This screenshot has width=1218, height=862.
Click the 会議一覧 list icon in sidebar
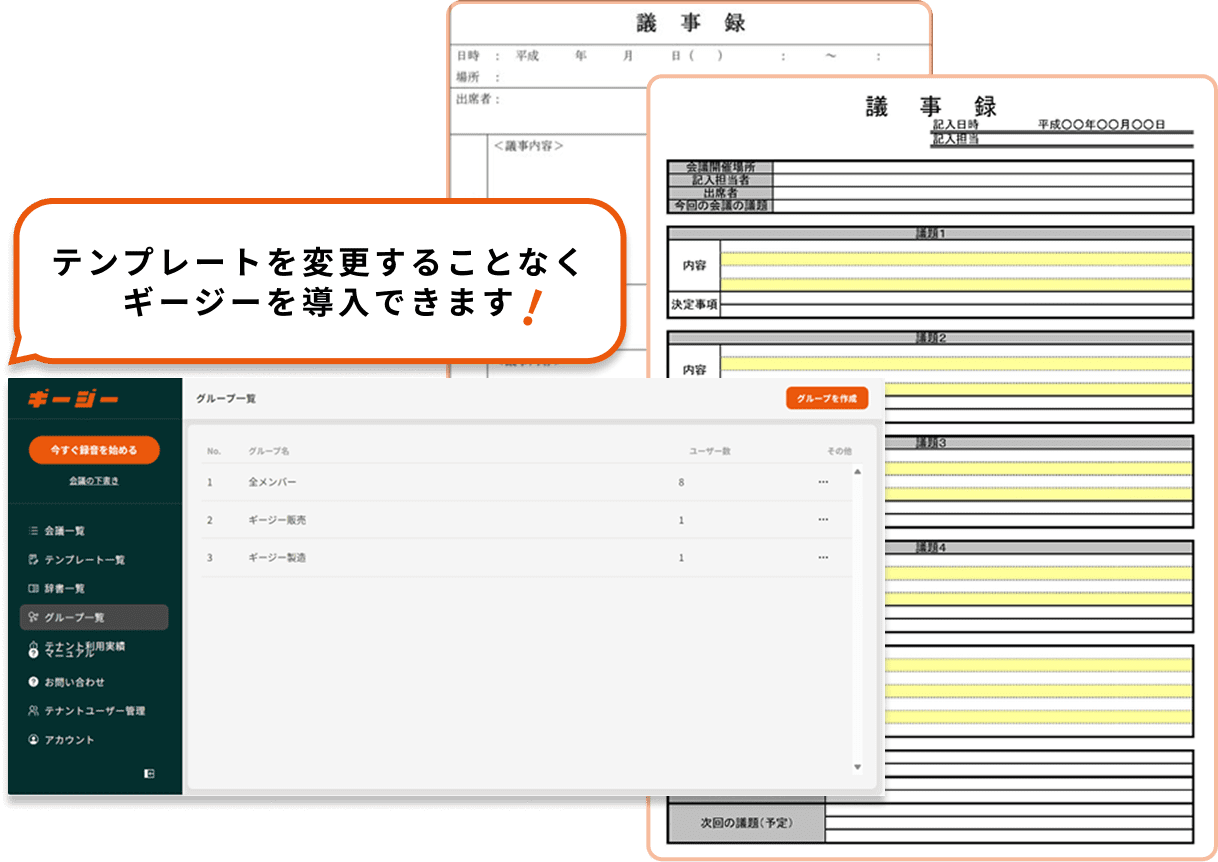(x=33, y=531)
